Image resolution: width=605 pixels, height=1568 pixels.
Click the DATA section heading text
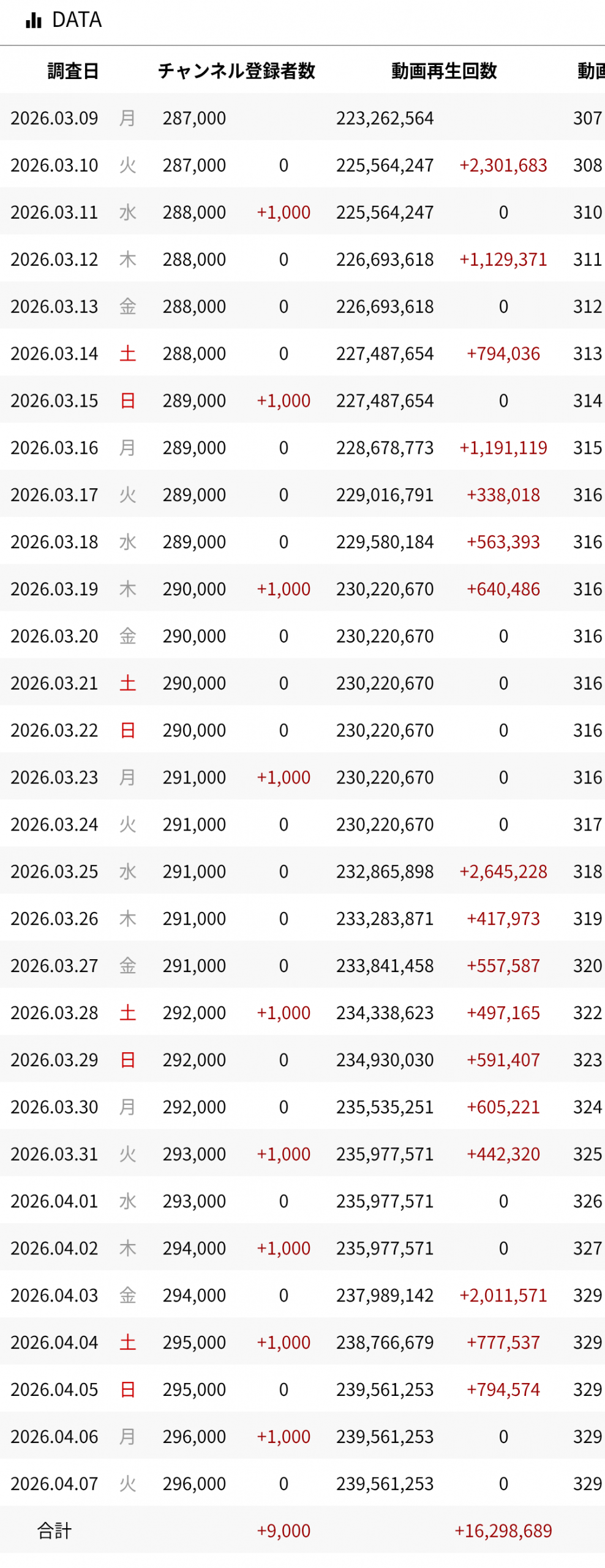[x=77, y=20]
